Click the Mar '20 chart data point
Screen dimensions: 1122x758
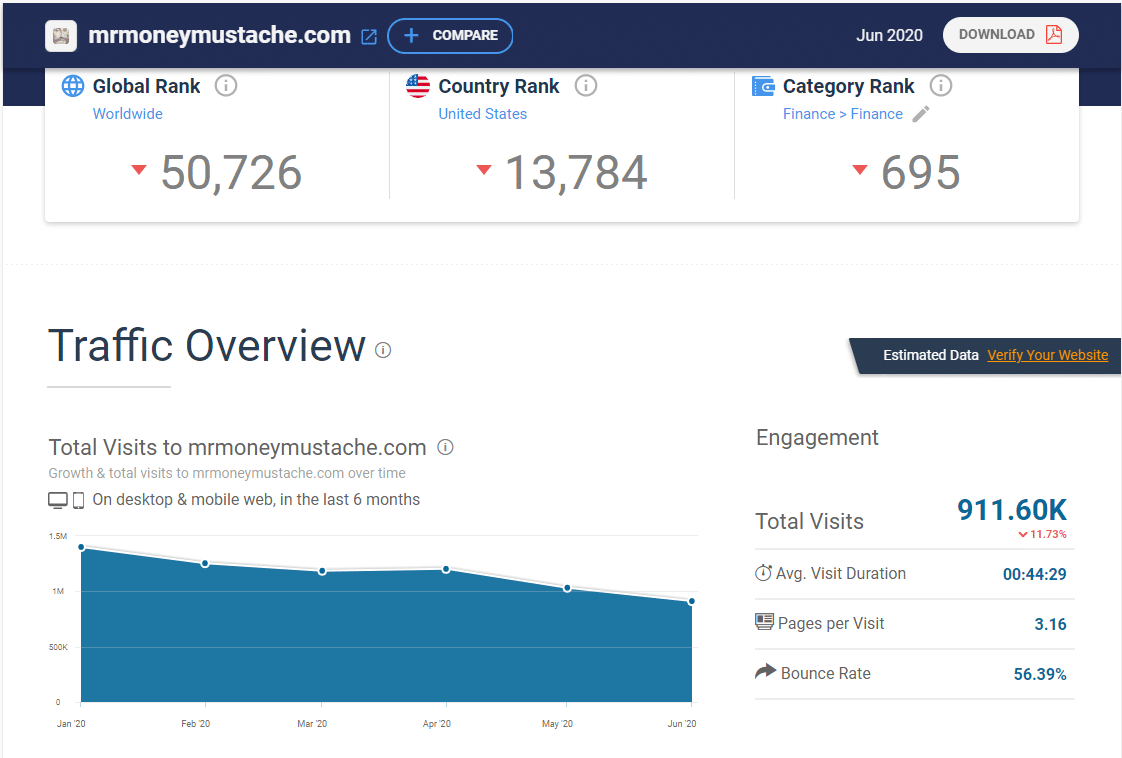pyautogui.click(x=322, y=571)
